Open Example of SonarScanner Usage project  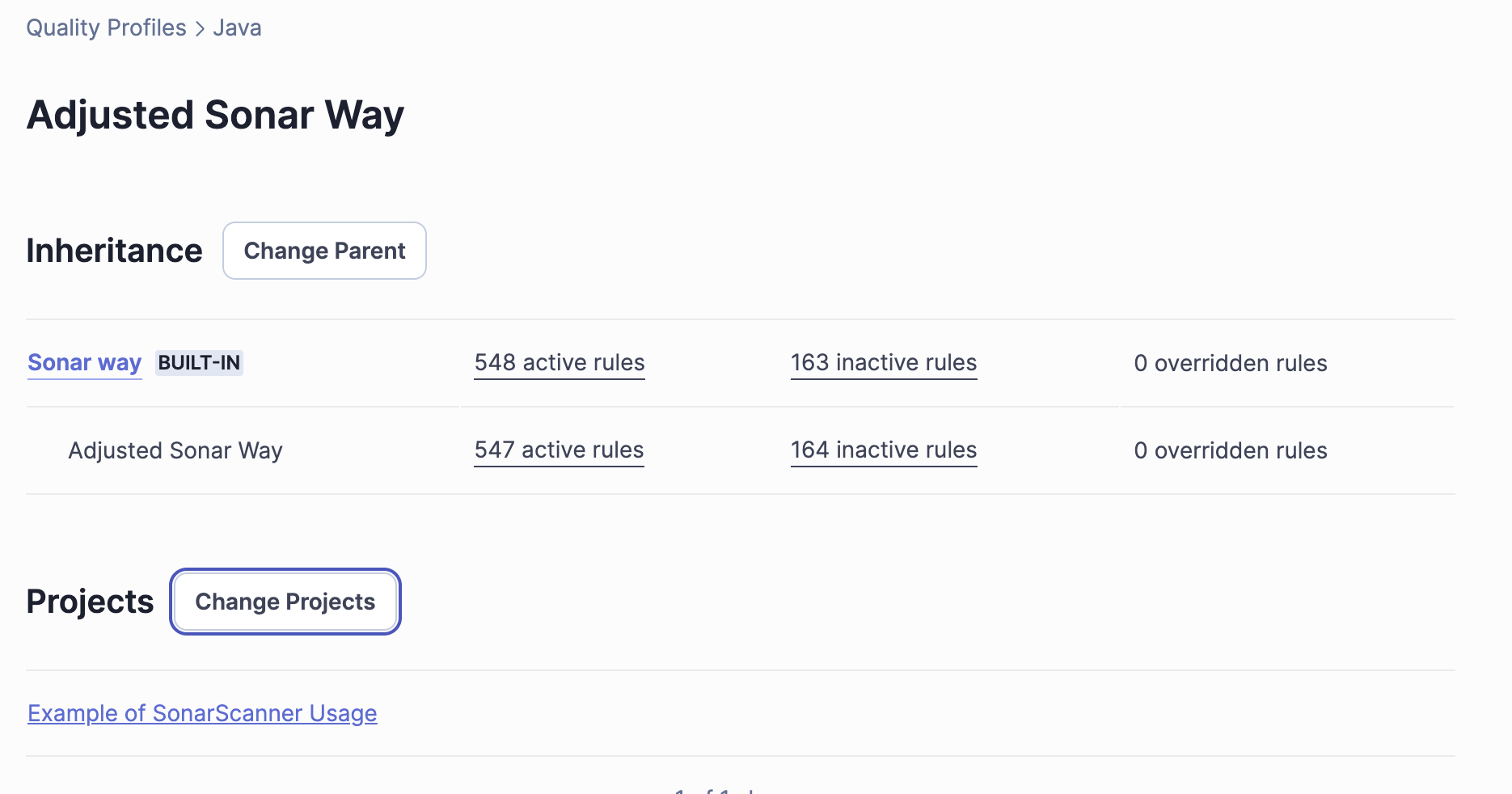[202, 713]
